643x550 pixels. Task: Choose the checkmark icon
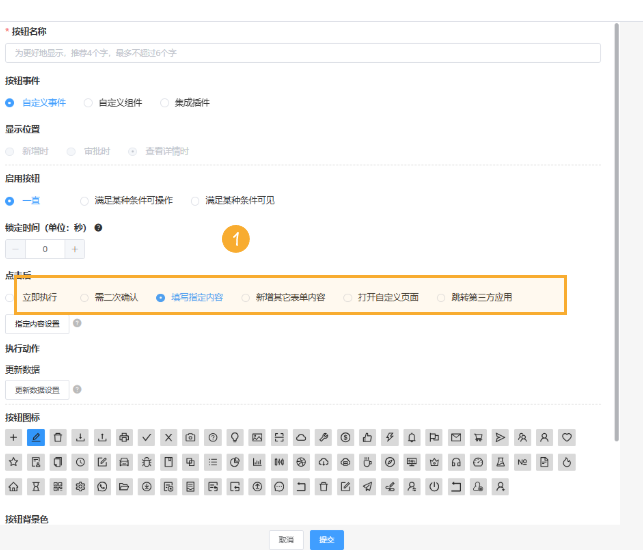tap(146, 438)
